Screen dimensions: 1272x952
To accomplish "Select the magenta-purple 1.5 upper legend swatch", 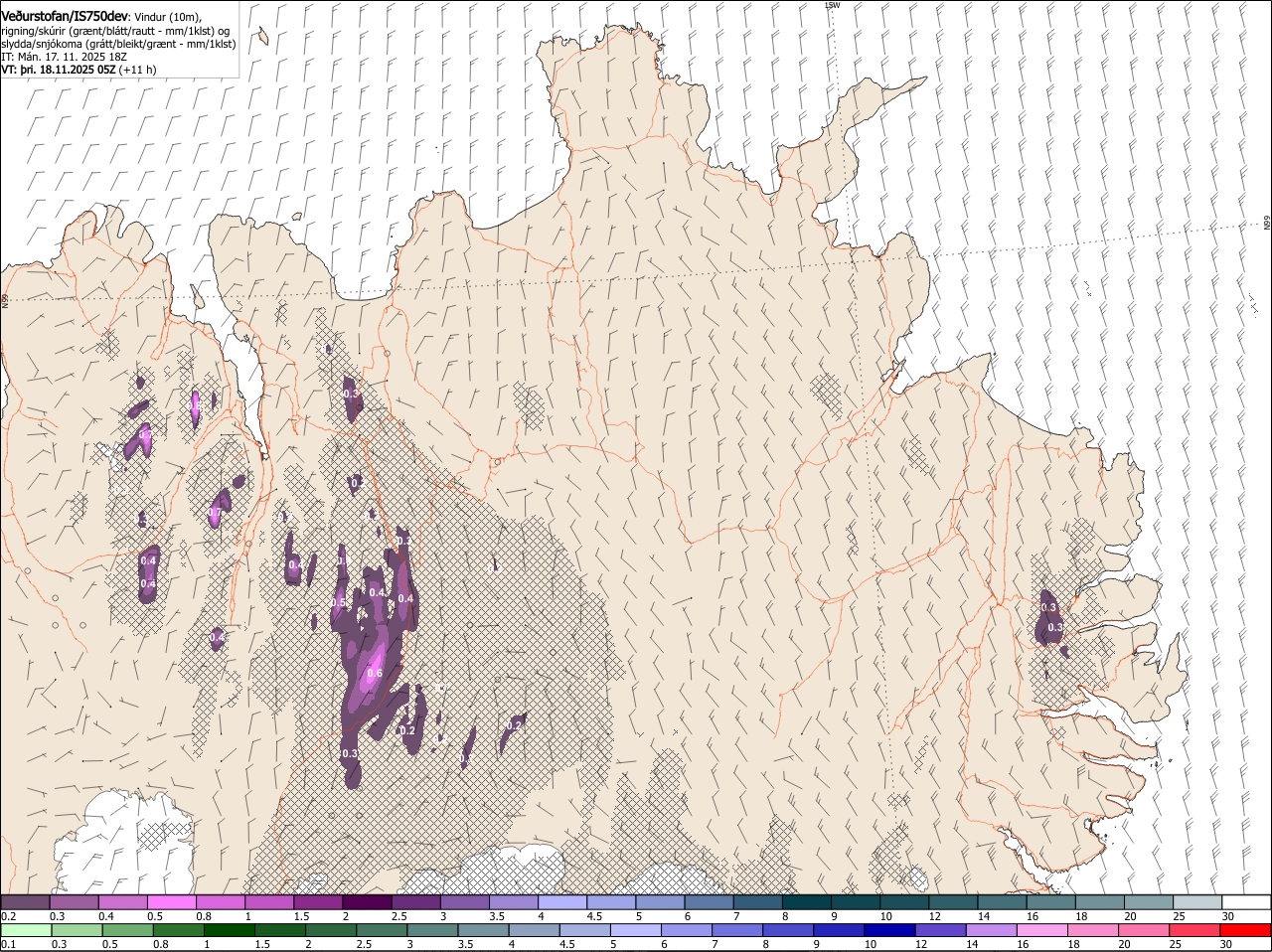I will coord(317,901).
